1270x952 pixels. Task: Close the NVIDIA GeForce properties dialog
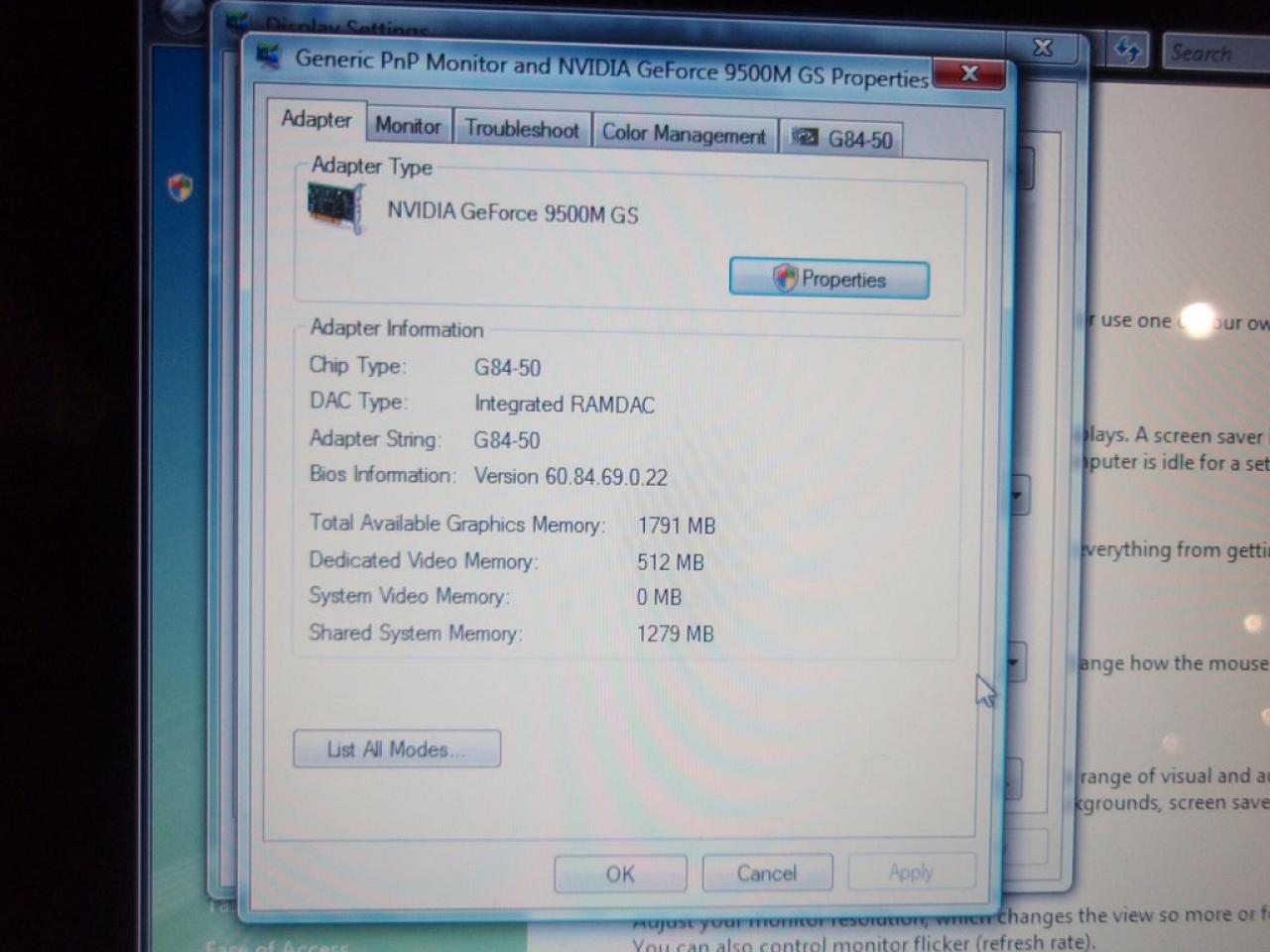pos(969,73)
